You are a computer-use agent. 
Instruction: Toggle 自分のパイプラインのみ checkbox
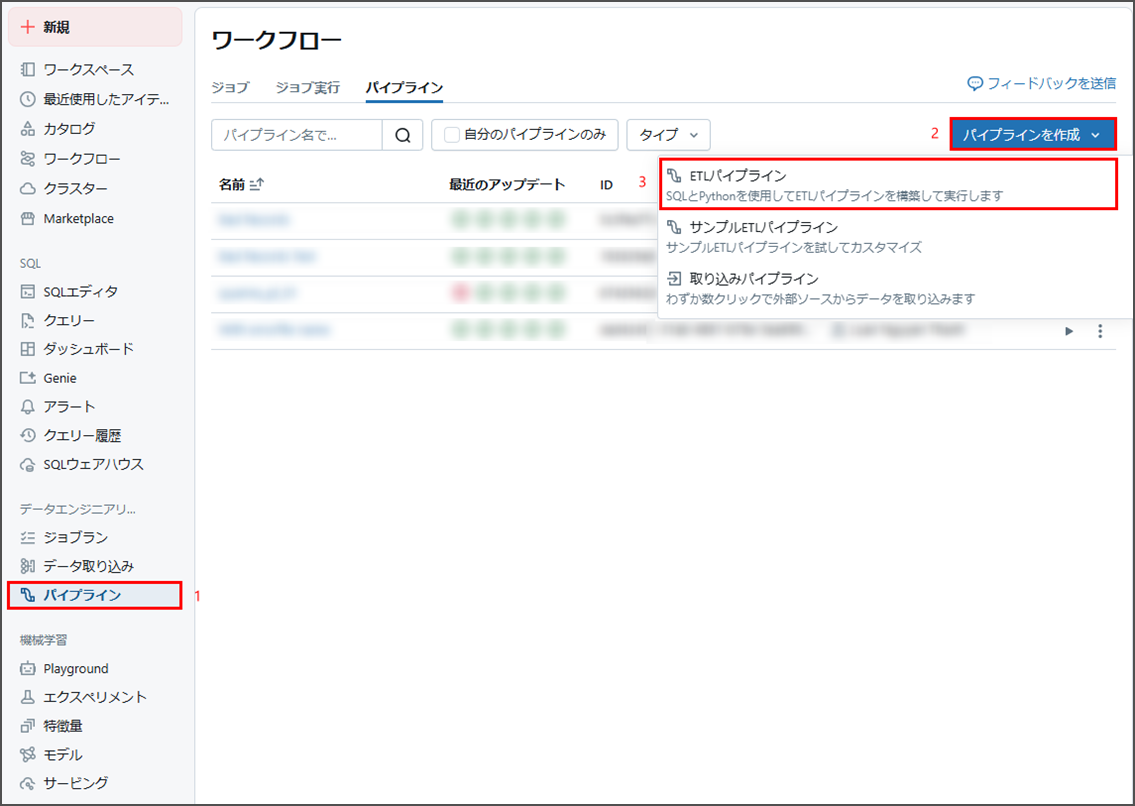click(x=453, y=135)
